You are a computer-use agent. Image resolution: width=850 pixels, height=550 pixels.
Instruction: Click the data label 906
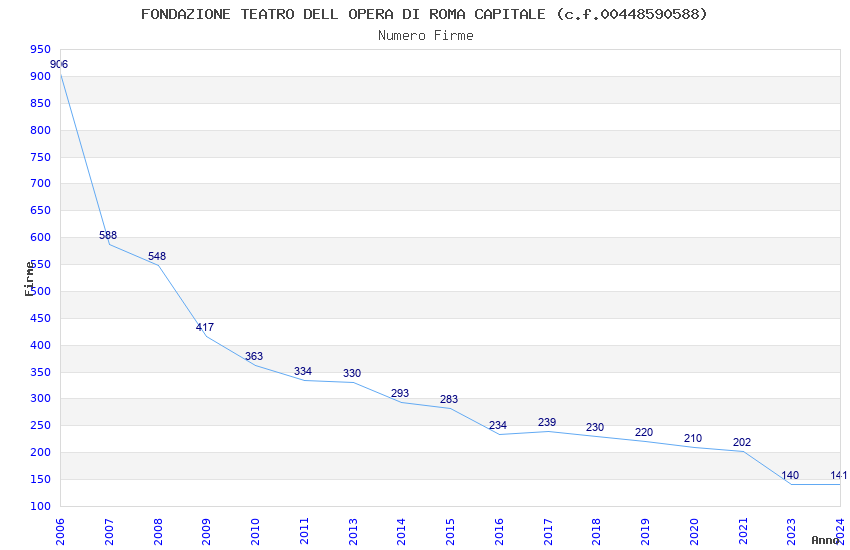click(59, 64)
